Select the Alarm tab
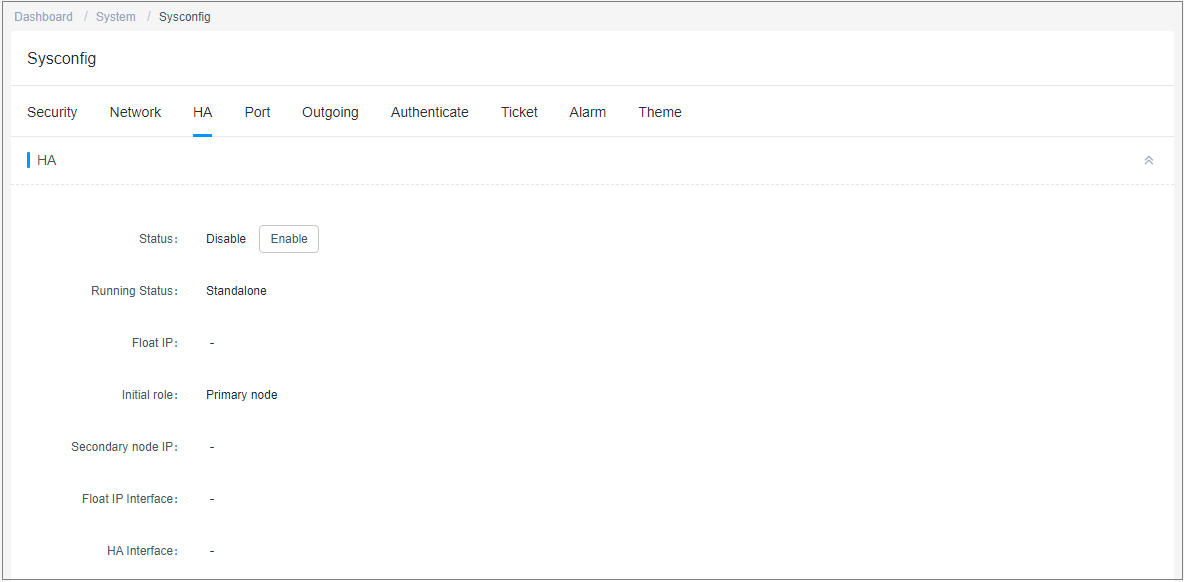The width and height of the screenshot is (1184, 582). coord(587,112)
